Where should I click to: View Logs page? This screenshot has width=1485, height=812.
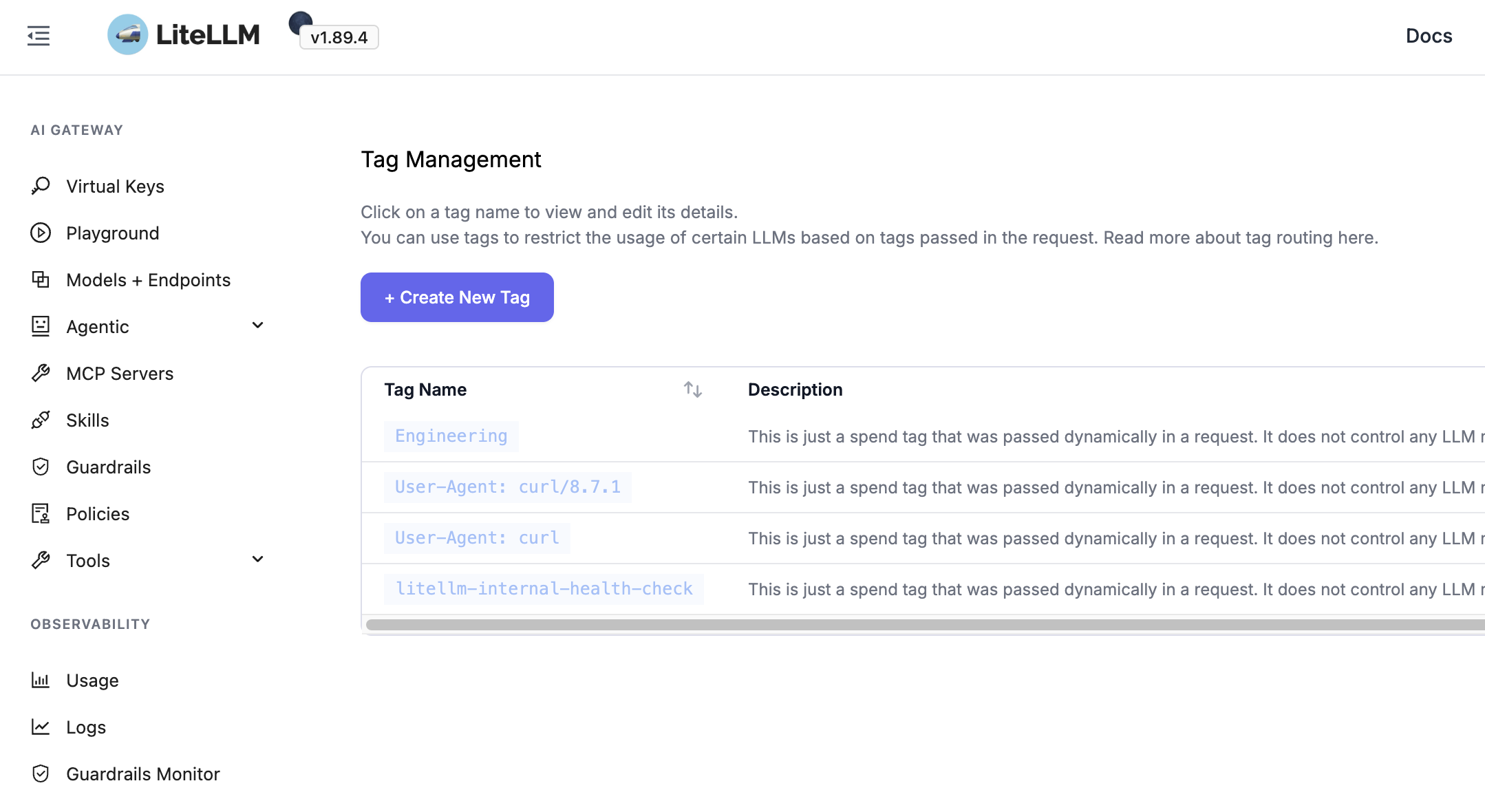click(86, 727)
